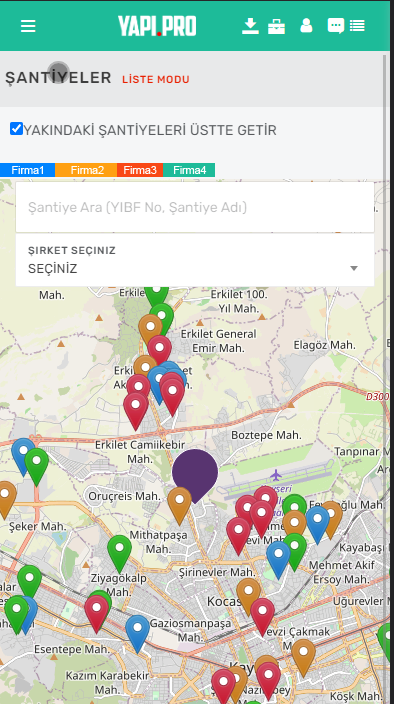Open the briefcase toolbox icon
This screenshot has height=704, width=394.
tap(276, 26)
